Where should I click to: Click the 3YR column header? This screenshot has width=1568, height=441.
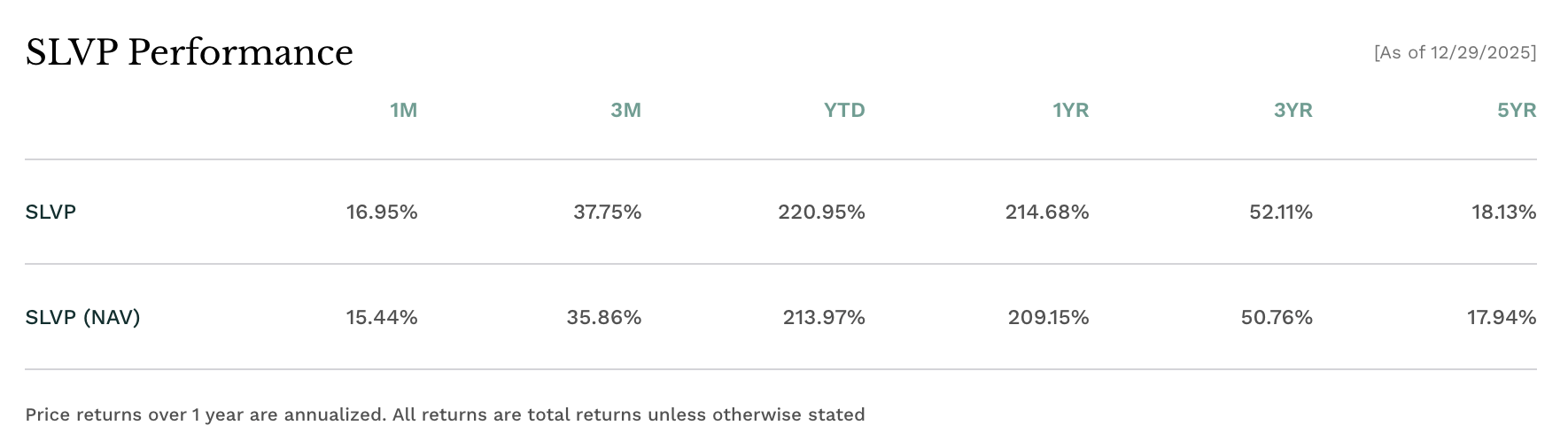[1292, 111]
